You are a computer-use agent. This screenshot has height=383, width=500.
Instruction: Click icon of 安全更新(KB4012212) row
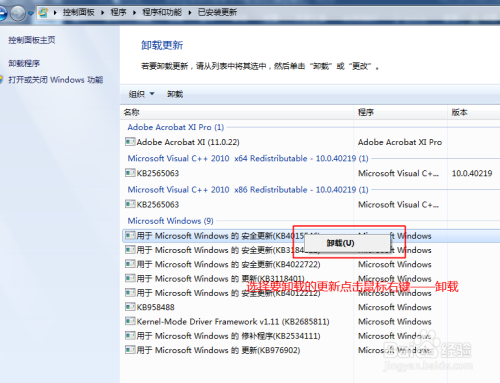tap(130, 293)
